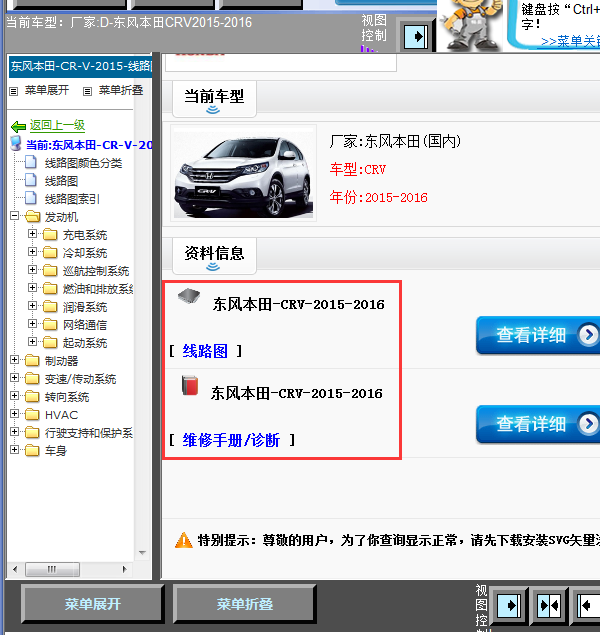The height and width of the screenshot is (635, 600).
Task: Click the bottom 菜单展开 button
Action: [x=93, y=604]
